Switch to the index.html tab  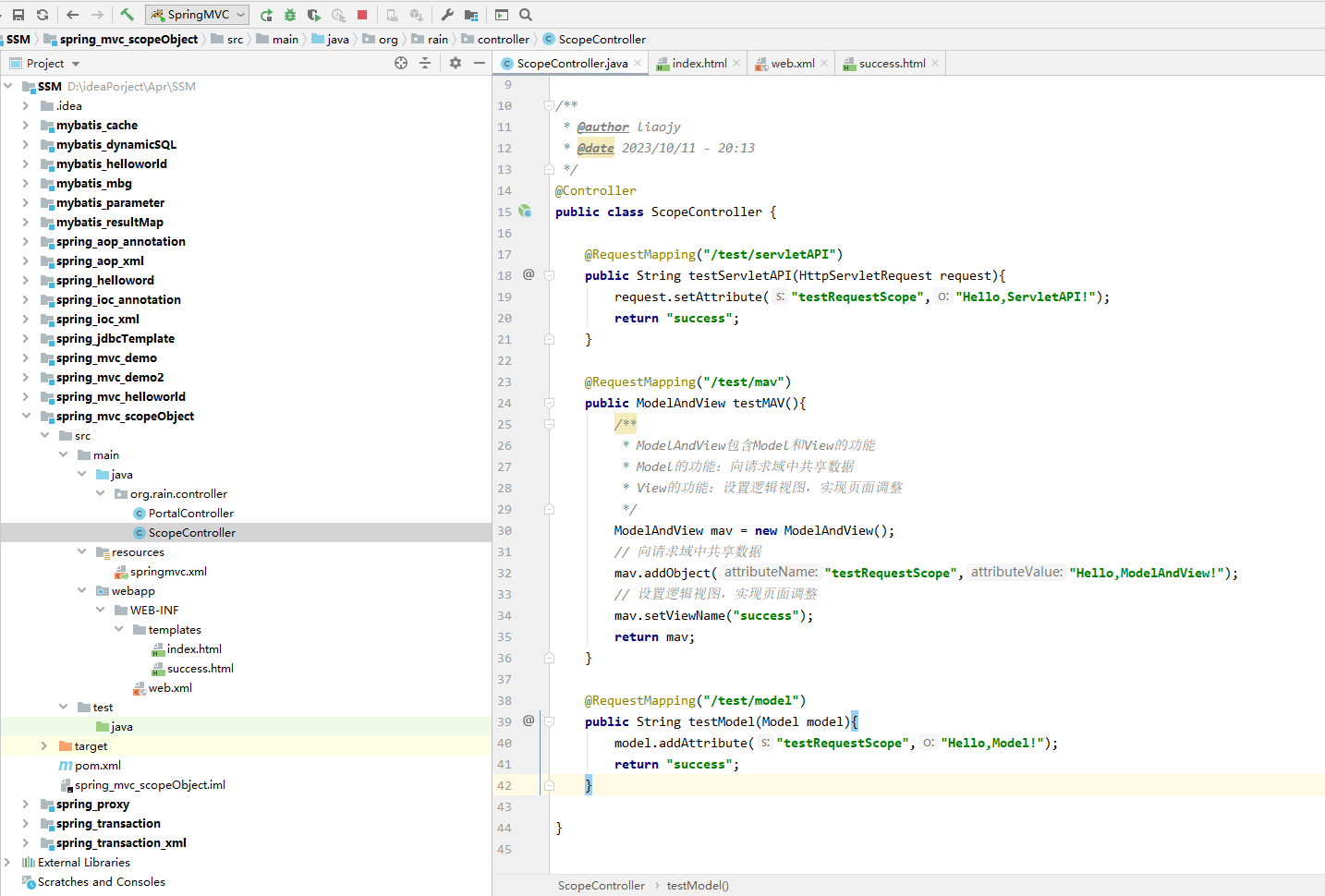click(x=699, y=63)
